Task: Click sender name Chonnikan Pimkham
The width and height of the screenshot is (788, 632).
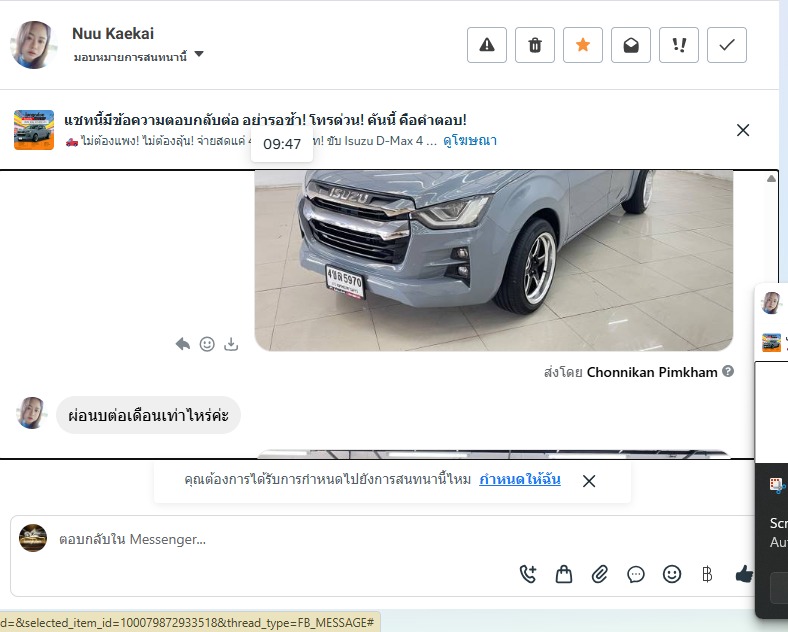Action: [x=652, y=372]
